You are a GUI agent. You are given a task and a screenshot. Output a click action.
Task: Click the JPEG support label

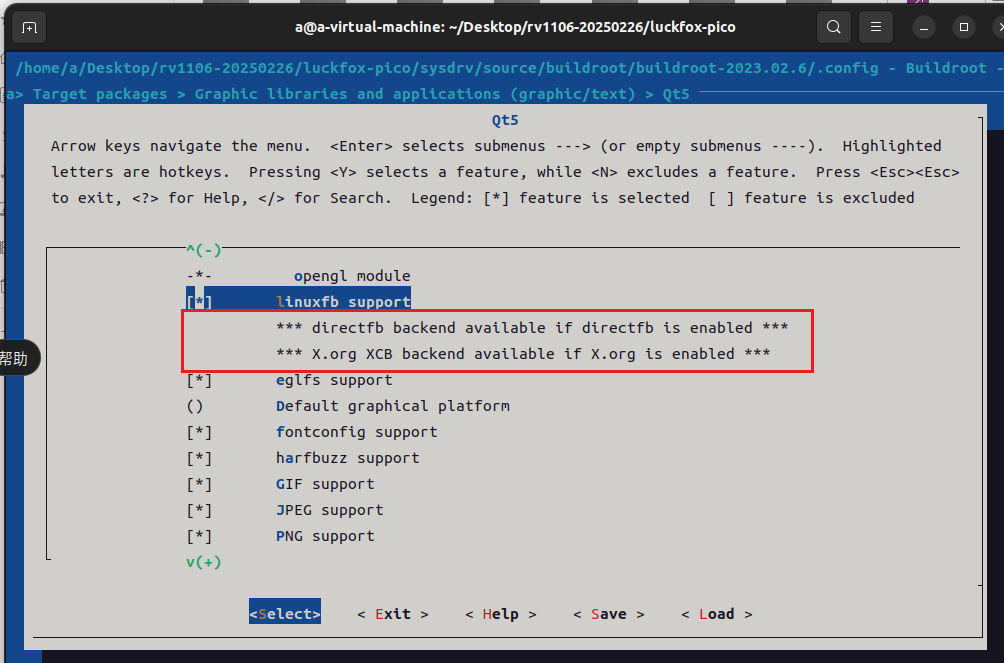(330, 510)
